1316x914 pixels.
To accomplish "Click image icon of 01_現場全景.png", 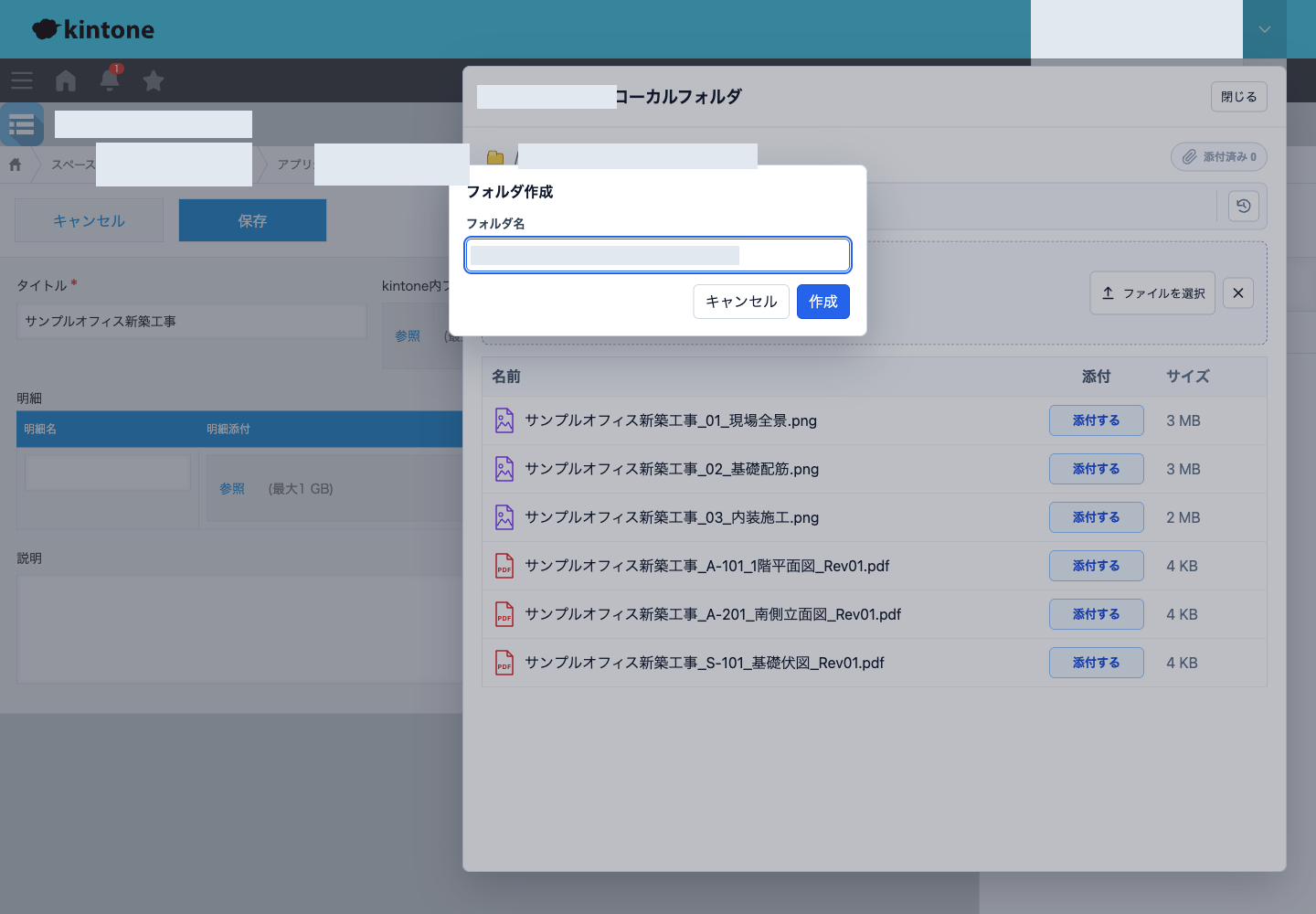I will pos(504,420).
